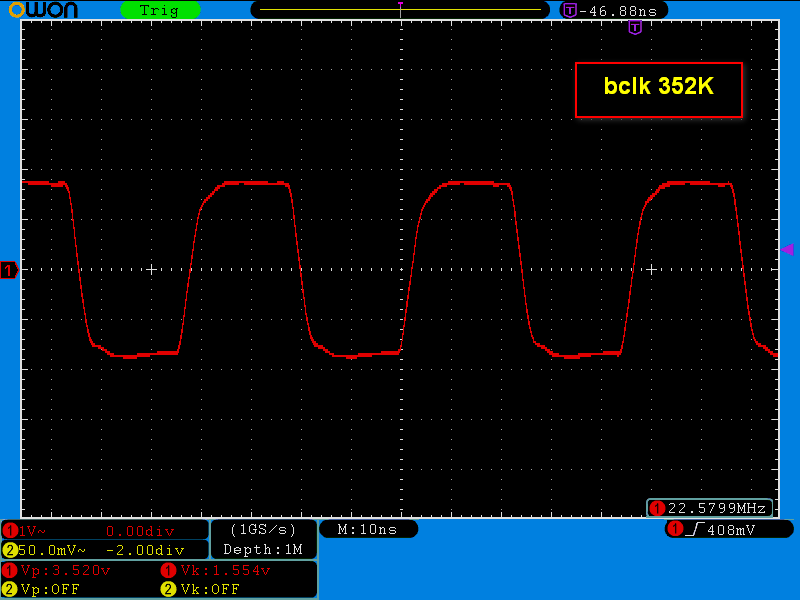Click the yellow channel 2 badge beside 50.0mV
Image resolution: width=800 pixels, height=600 pixels.
point(10,550)
